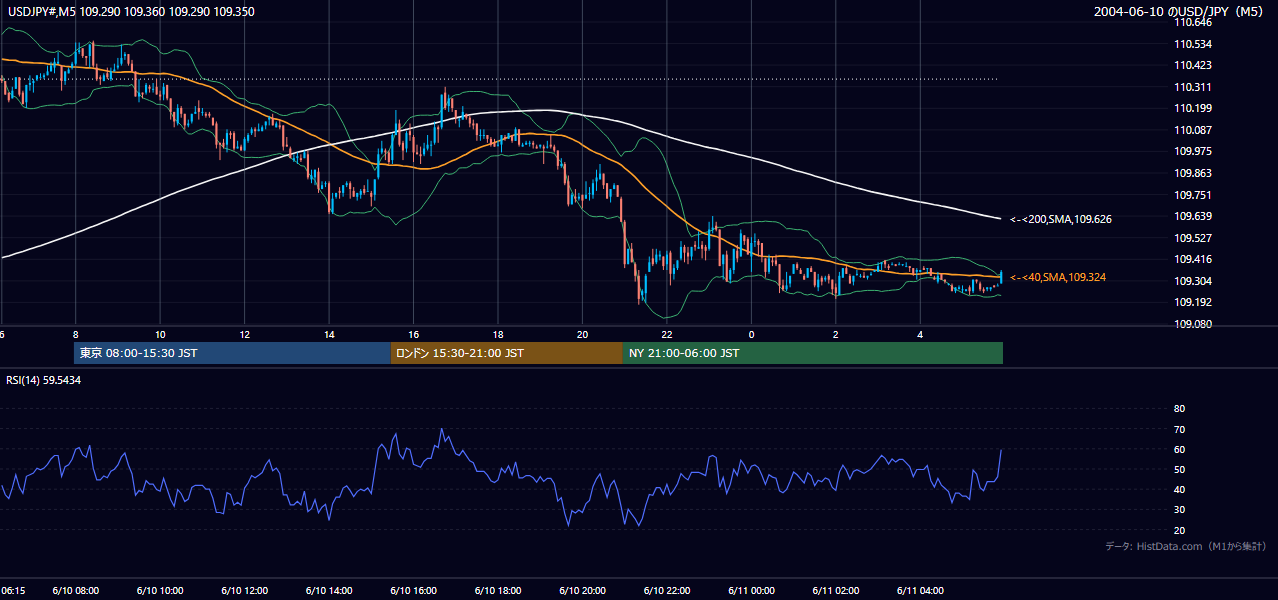The height and width of the screenshot is (600, 1278).
Task: Click the London 15:30-21:00 JST session bar
Action: point(506,353)
